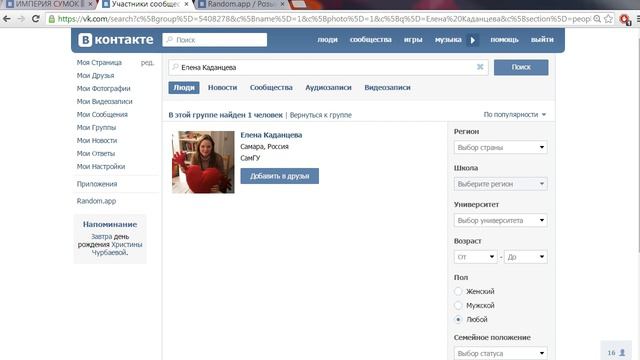Open Мои Сообщения in sidebar

click(102, 114)
